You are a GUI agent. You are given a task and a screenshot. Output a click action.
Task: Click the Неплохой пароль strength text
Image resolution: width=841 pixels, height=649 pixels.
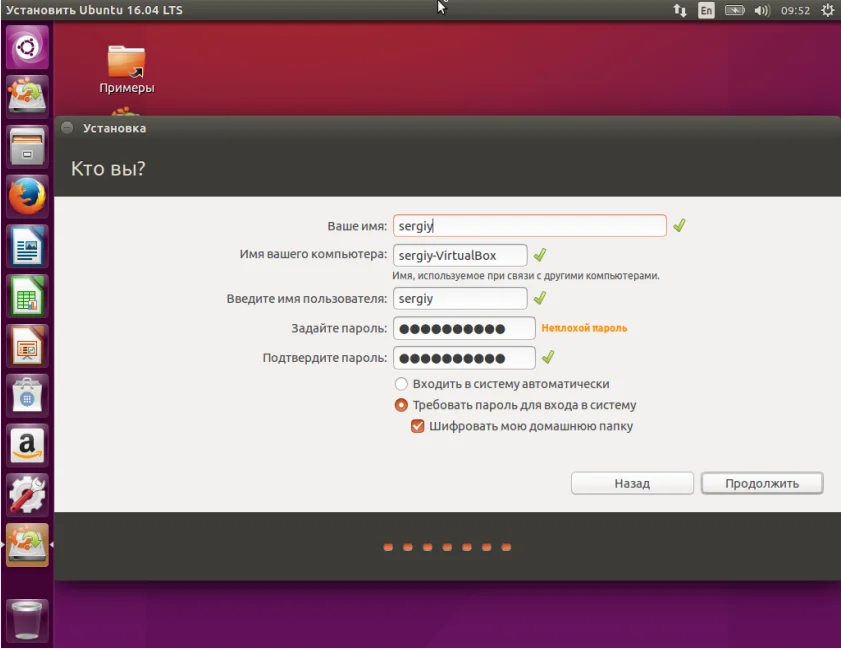click(584, 328)
